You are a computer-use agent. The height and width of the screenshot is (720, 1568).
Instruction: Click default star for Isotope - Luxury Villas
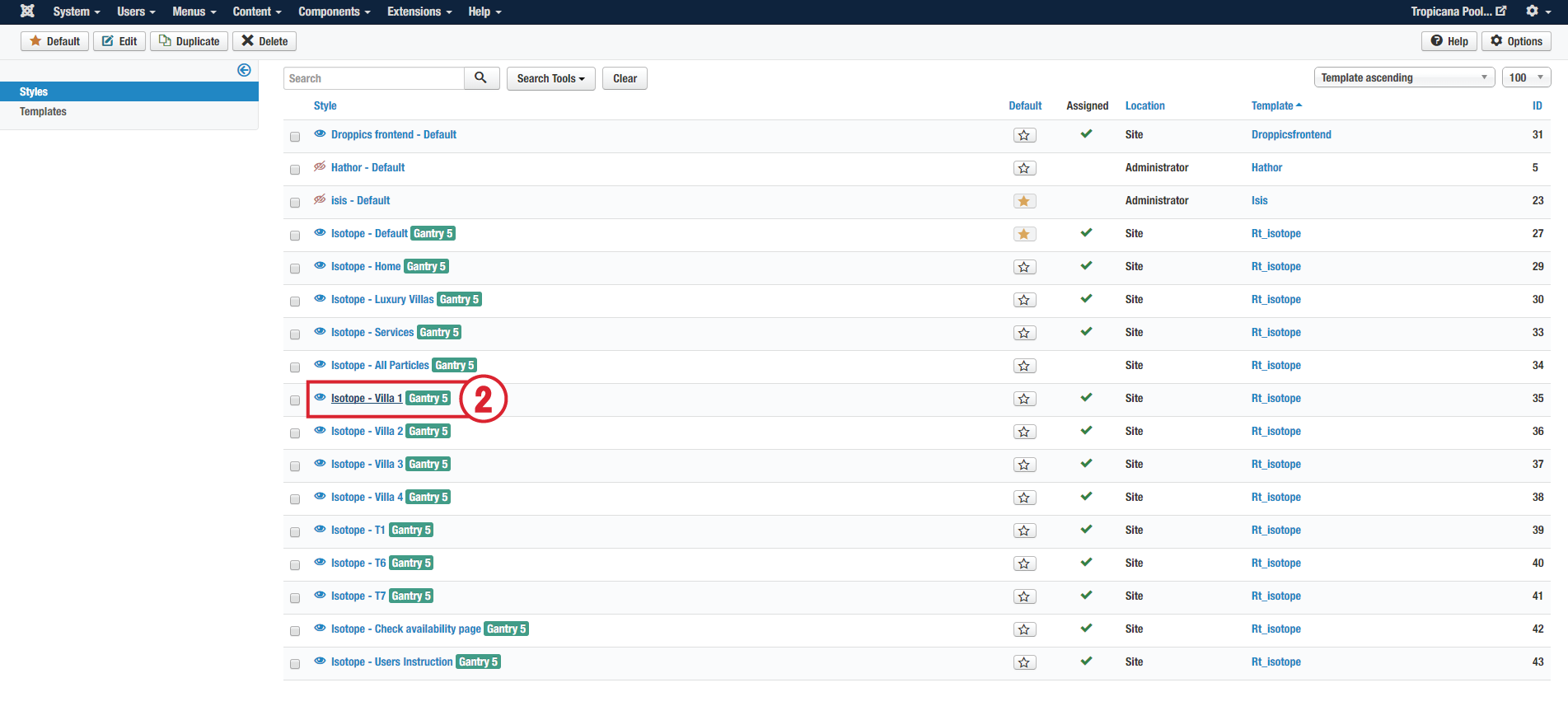point(1024,300)
